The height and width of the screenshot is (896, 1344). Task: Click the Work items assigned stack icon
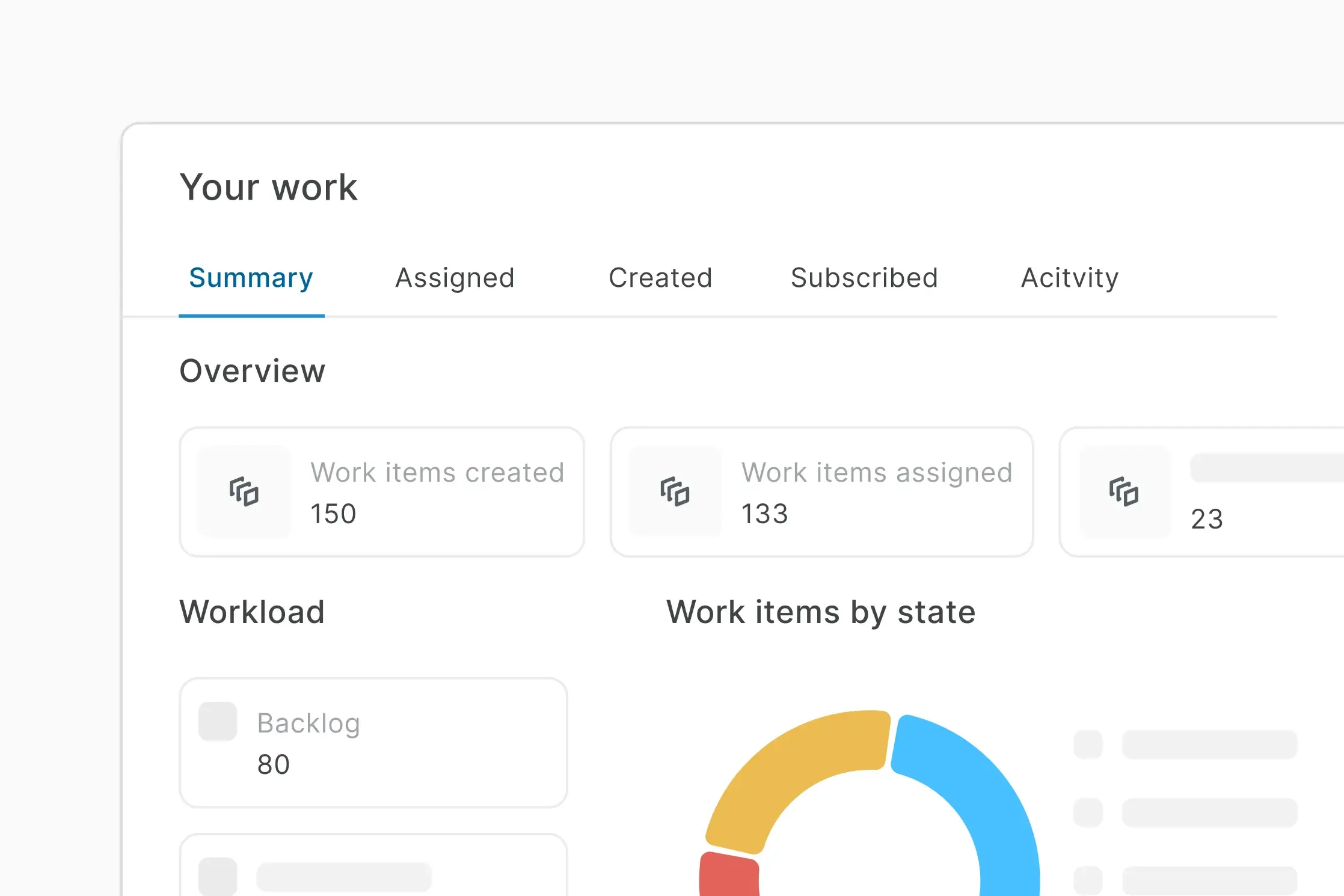coord(675,492)
